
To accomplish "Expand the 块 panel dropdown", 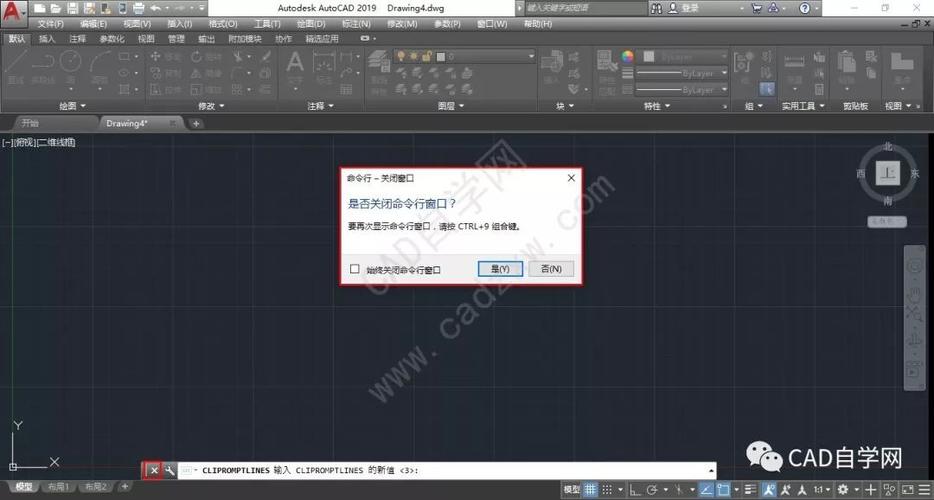I will click(565, 105).
